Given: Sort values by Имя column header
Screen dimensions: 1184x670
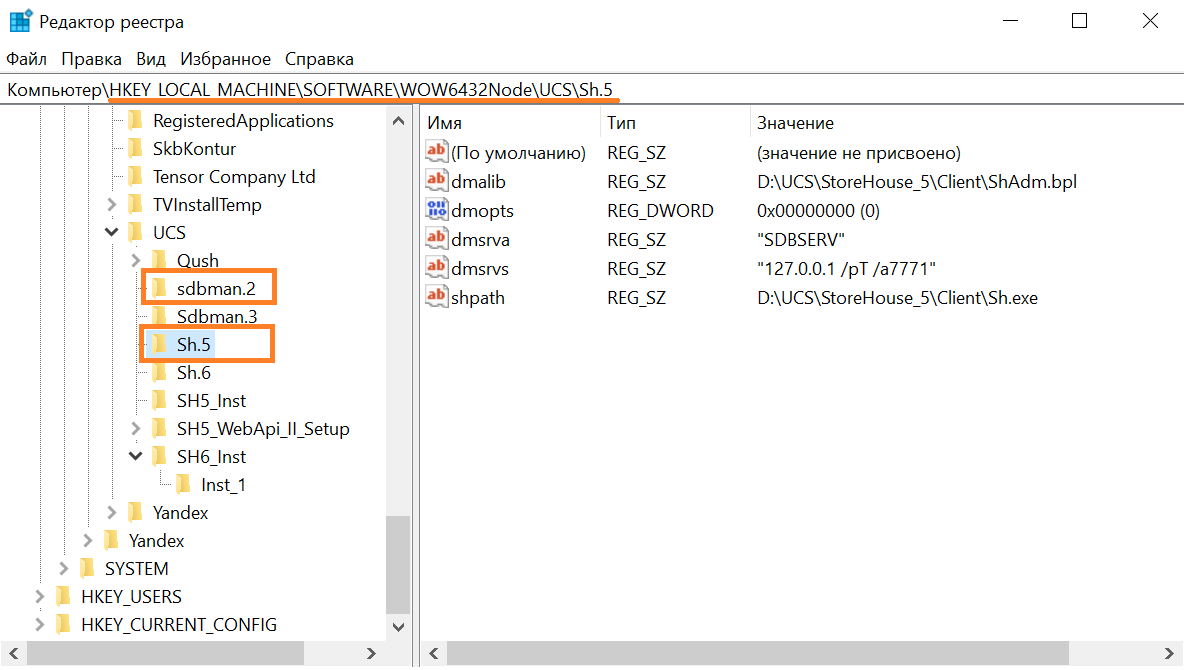Looking at the screenshot, I should coord(444,123).
